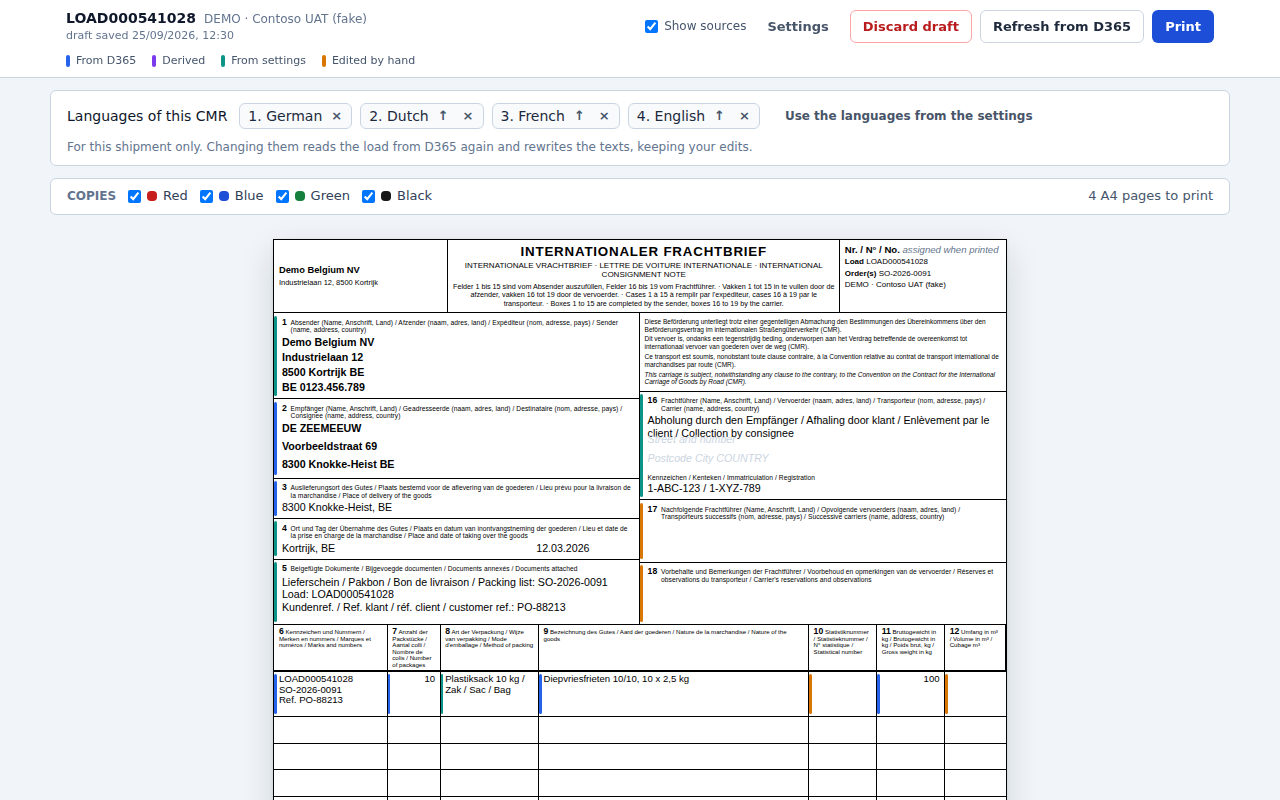The width and height of the screenshot is (1280, 800).
Task: Click goods description Diepvriesfrieten 10/10
Action: pos(616,679)
